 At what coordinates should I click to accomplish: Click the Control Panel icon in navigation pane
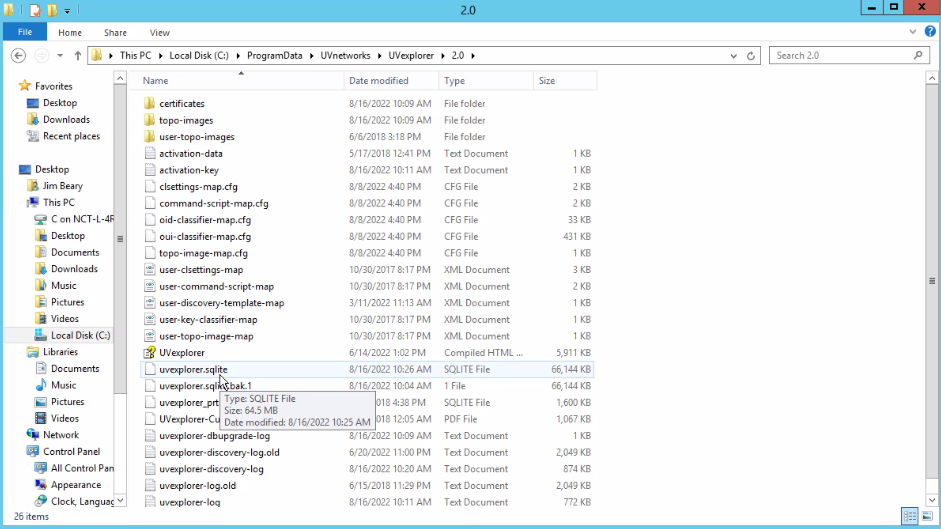coord(33,452)
